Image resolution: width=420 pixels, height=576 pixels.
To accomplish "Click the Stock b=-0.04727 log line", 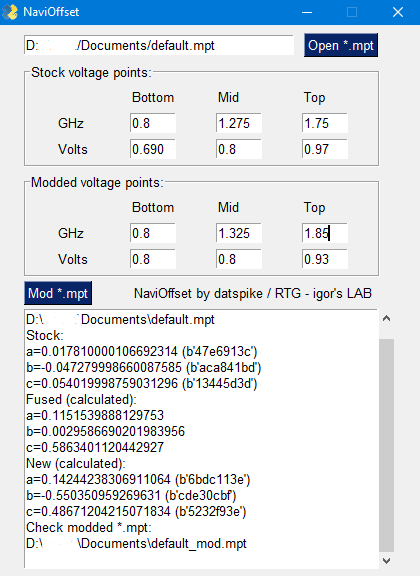I will (x=144, y=367).
